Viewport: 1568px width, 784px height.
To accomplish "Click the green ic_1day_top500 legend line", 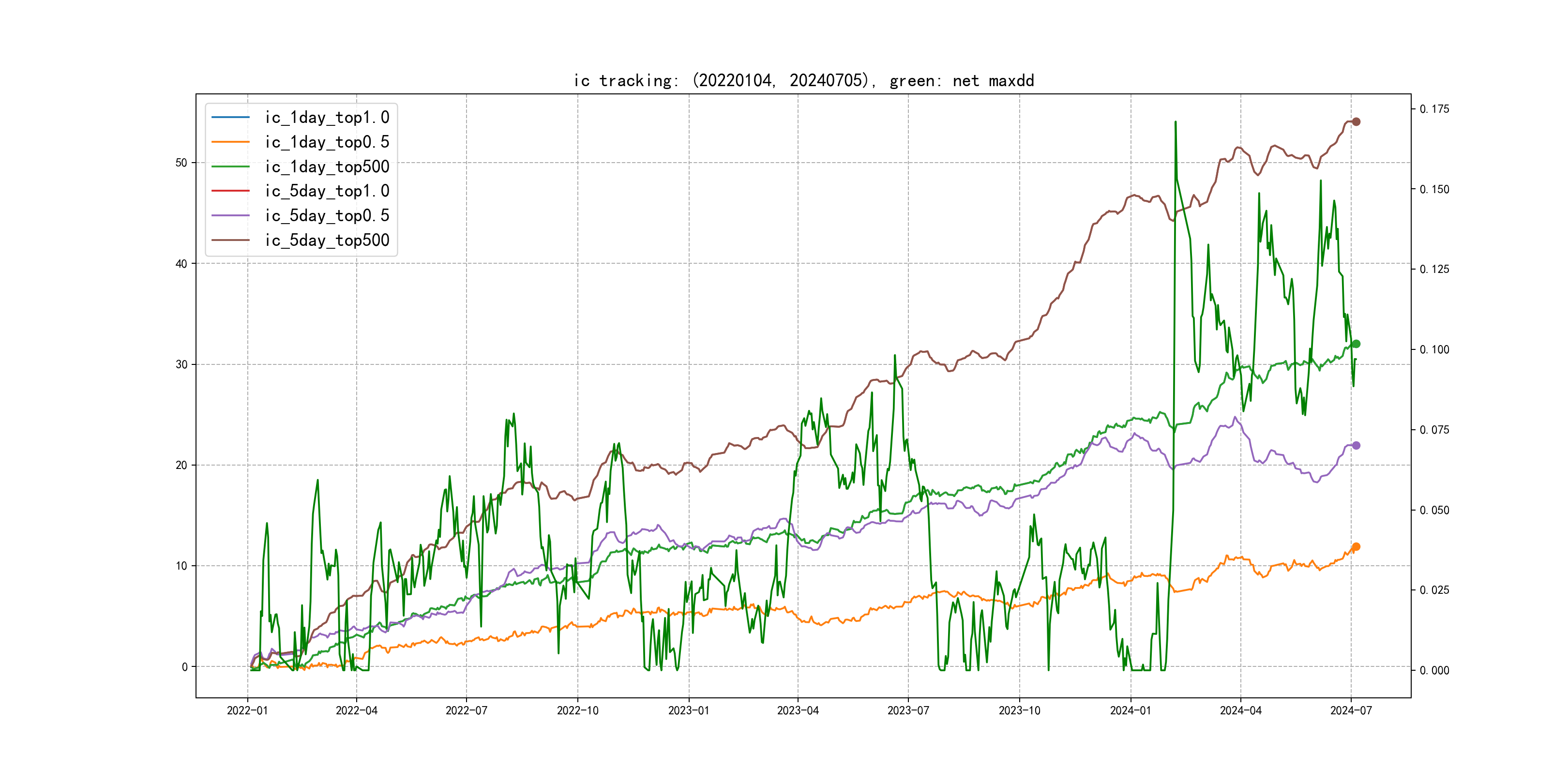I will click(x=230, y=166).
